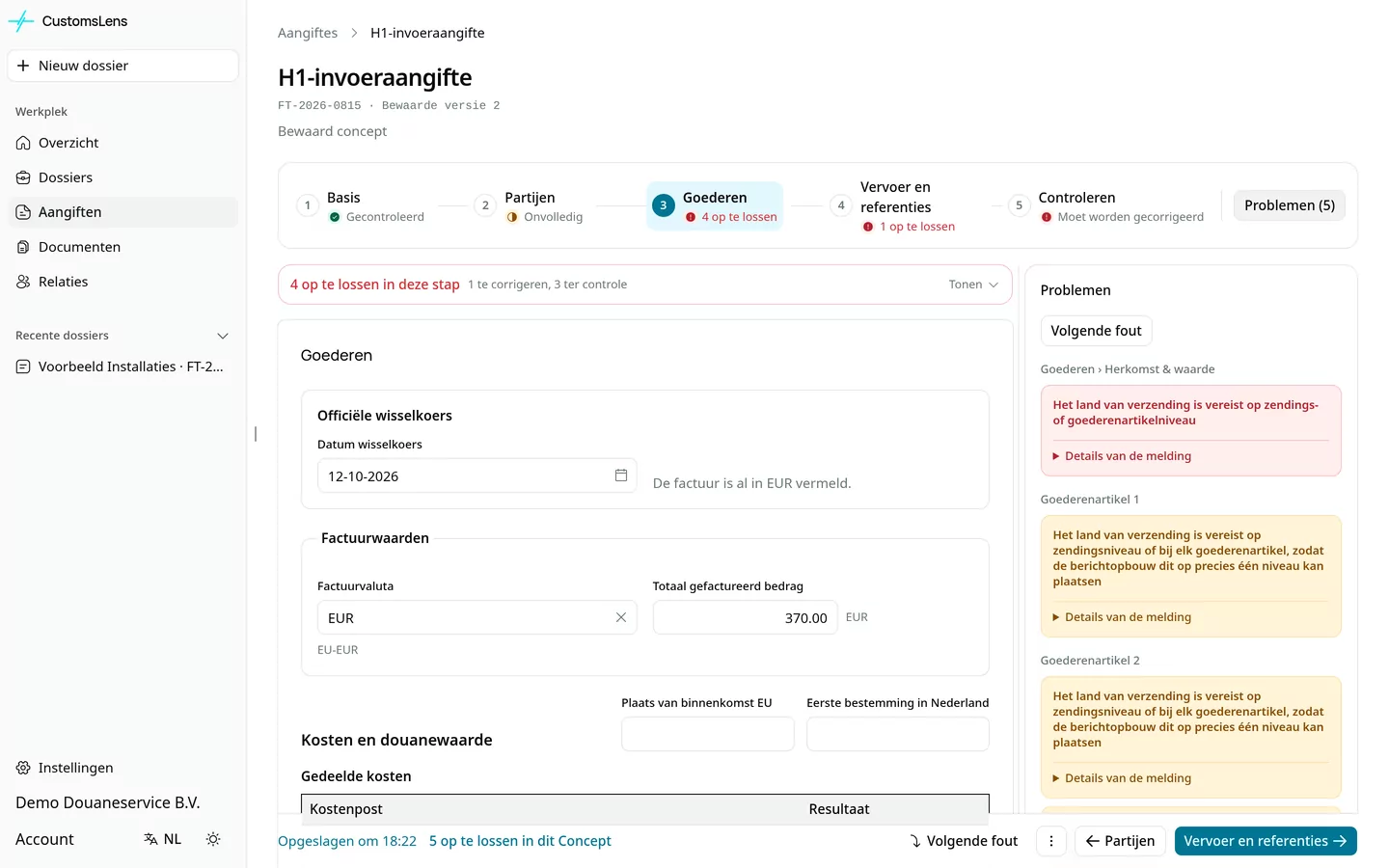Click the Demo Douaneservice B.V. organization name
The width and height of the screenshot is (1389, 868).
click(108, 802)
